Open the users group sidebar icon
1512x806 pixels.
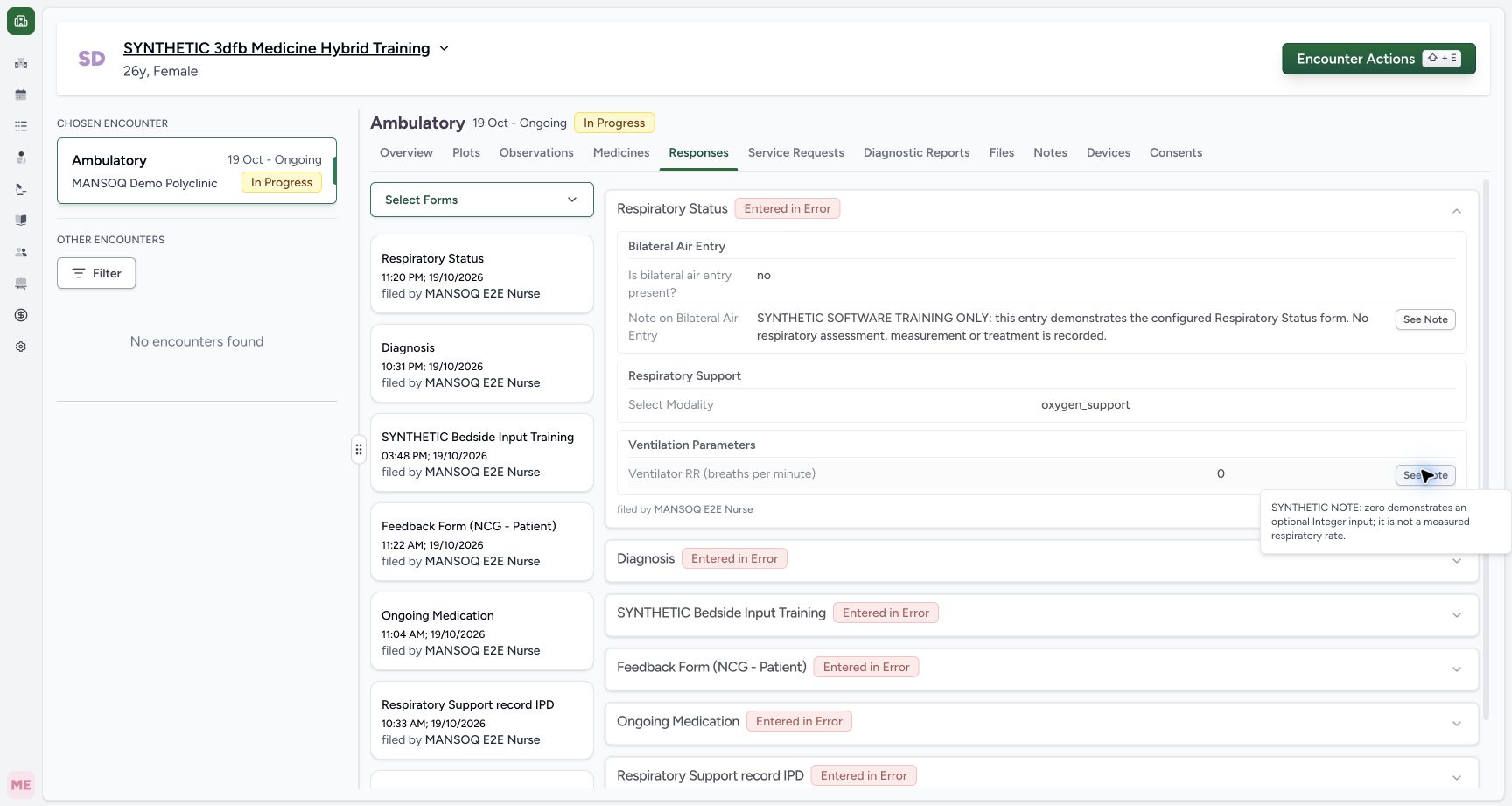point(21,252)
